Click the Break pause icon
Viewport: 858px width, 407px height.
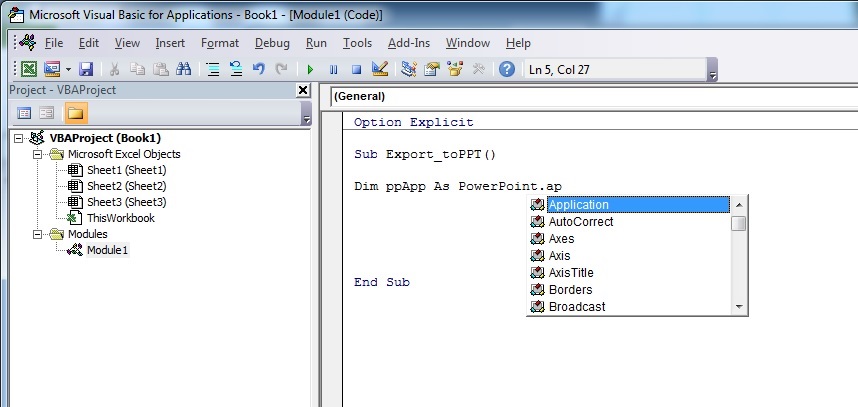click(x=333, y=70)
